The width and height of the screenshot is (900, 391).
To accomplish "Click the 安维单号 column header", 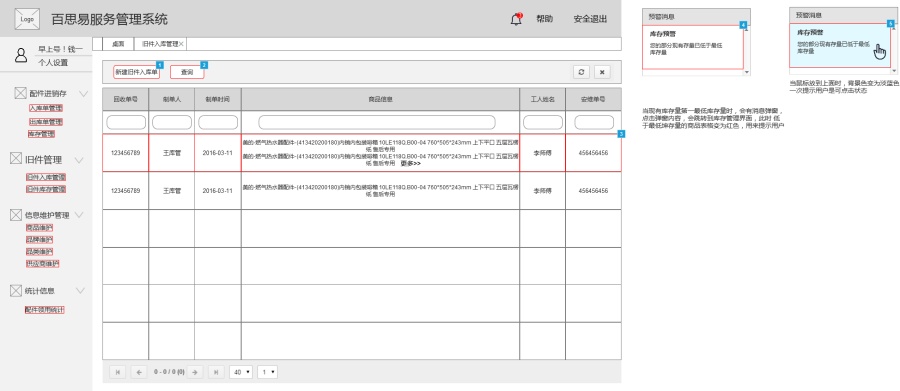I will click(593, 99).
